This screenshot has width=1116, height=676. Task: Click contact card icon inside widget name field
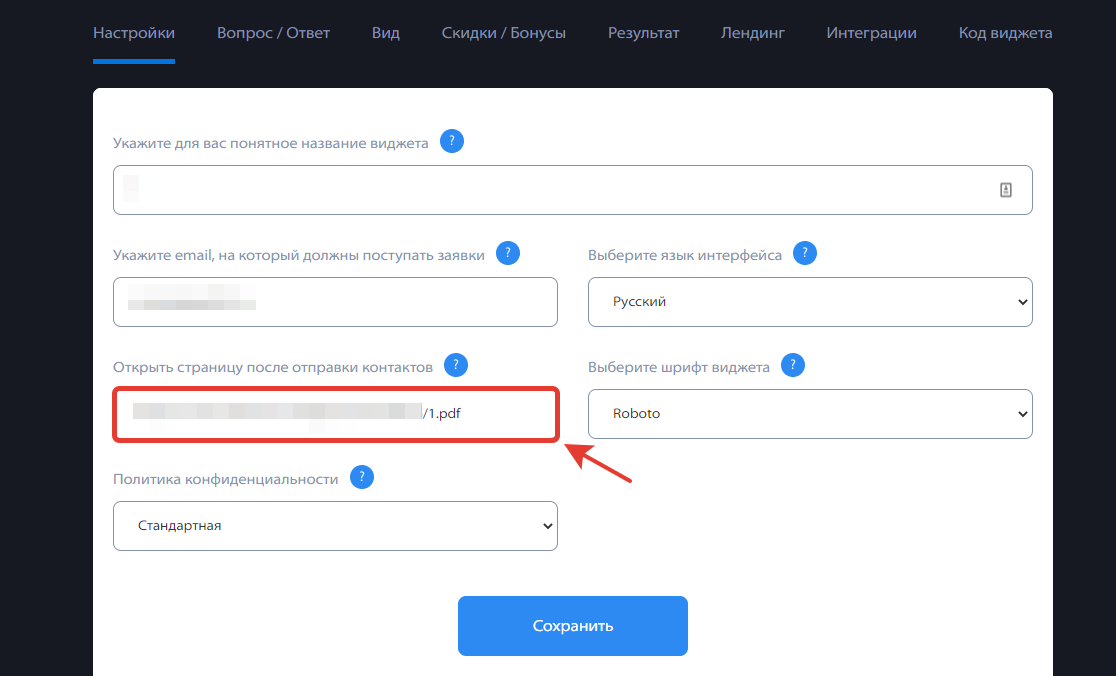point(1006,190)
